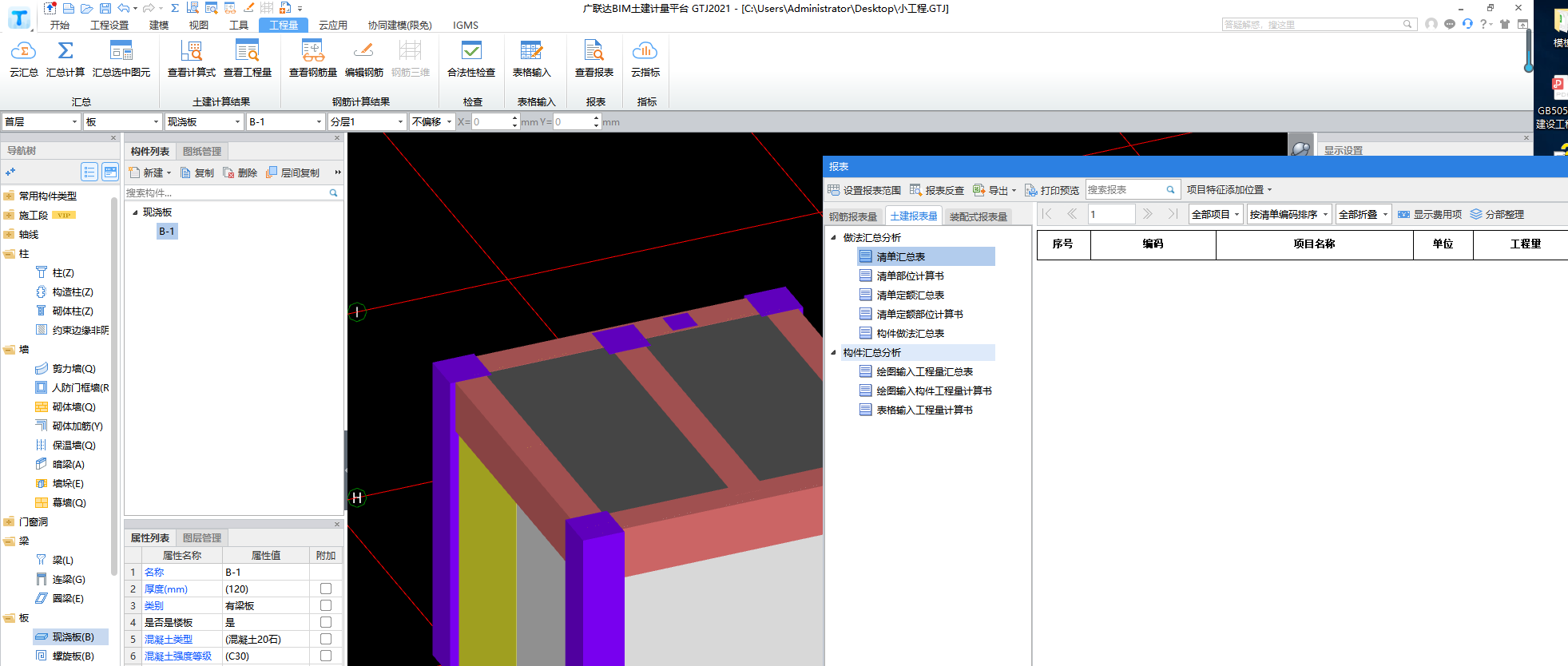Open 查看工程量 quantity viewer

(x=248, y=59)
